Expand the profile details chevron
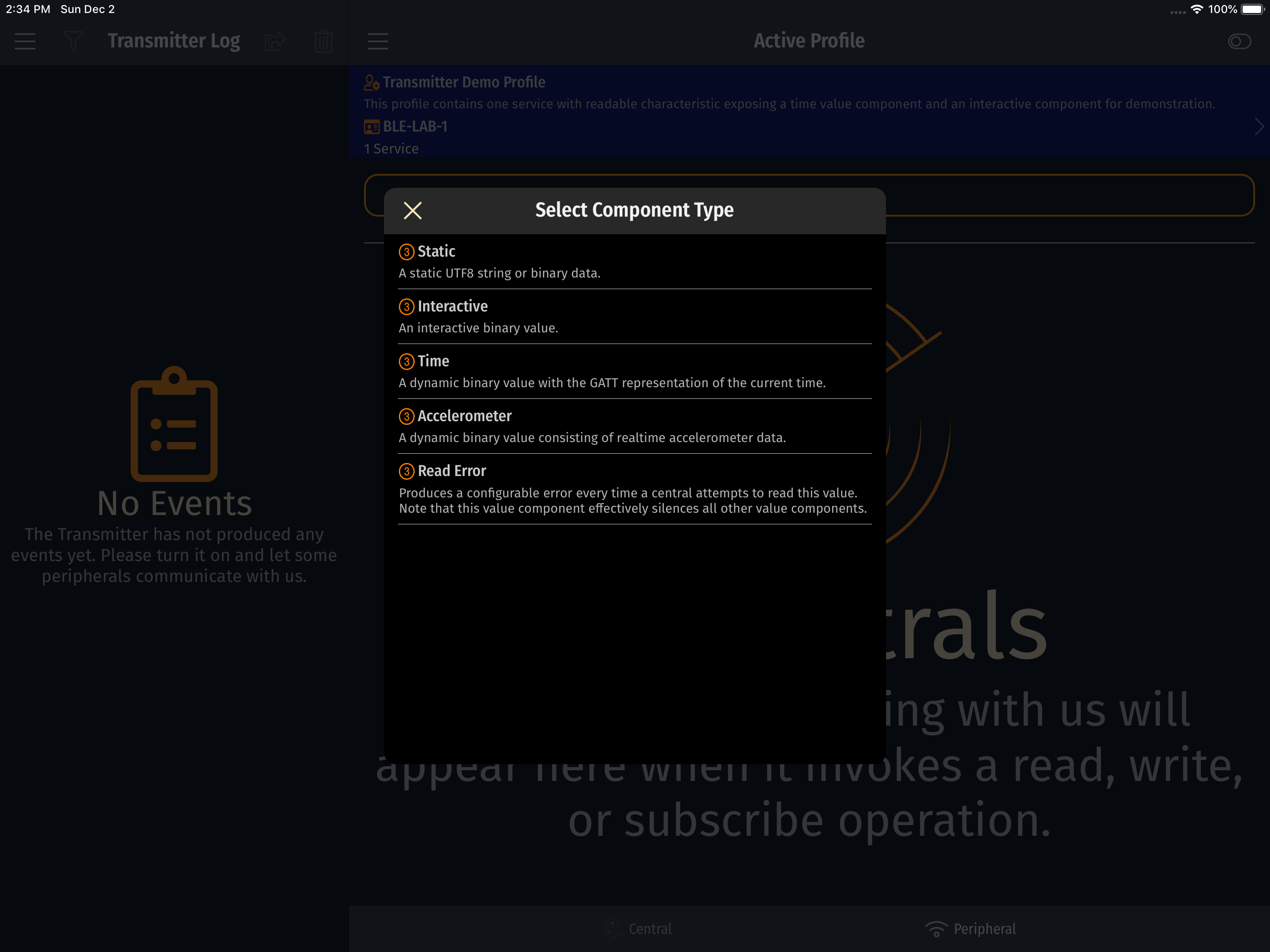 [1258, 127]
